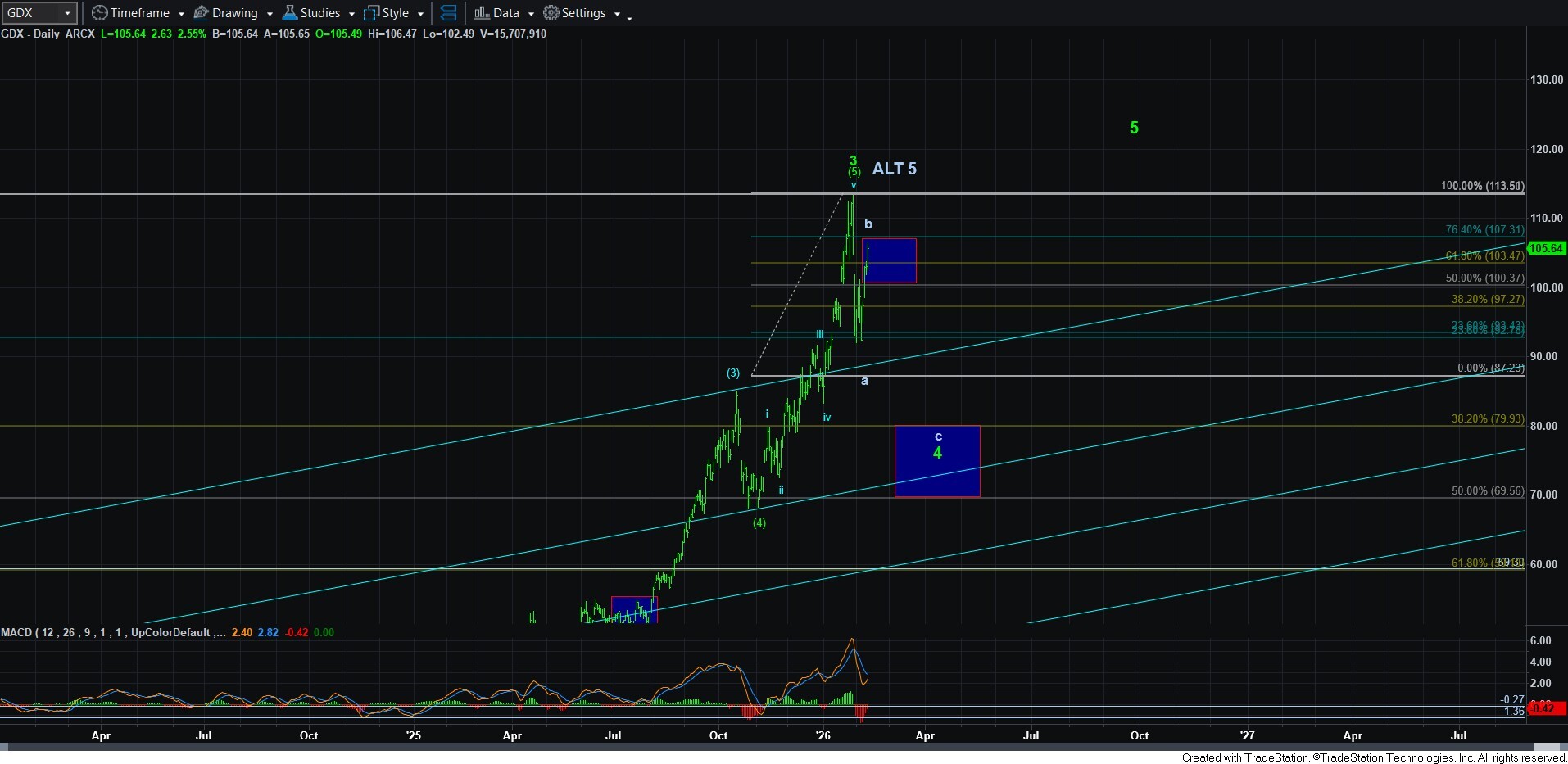Click the flask icon for Studies
The image size is (1568, 764).
click(289, 13)
